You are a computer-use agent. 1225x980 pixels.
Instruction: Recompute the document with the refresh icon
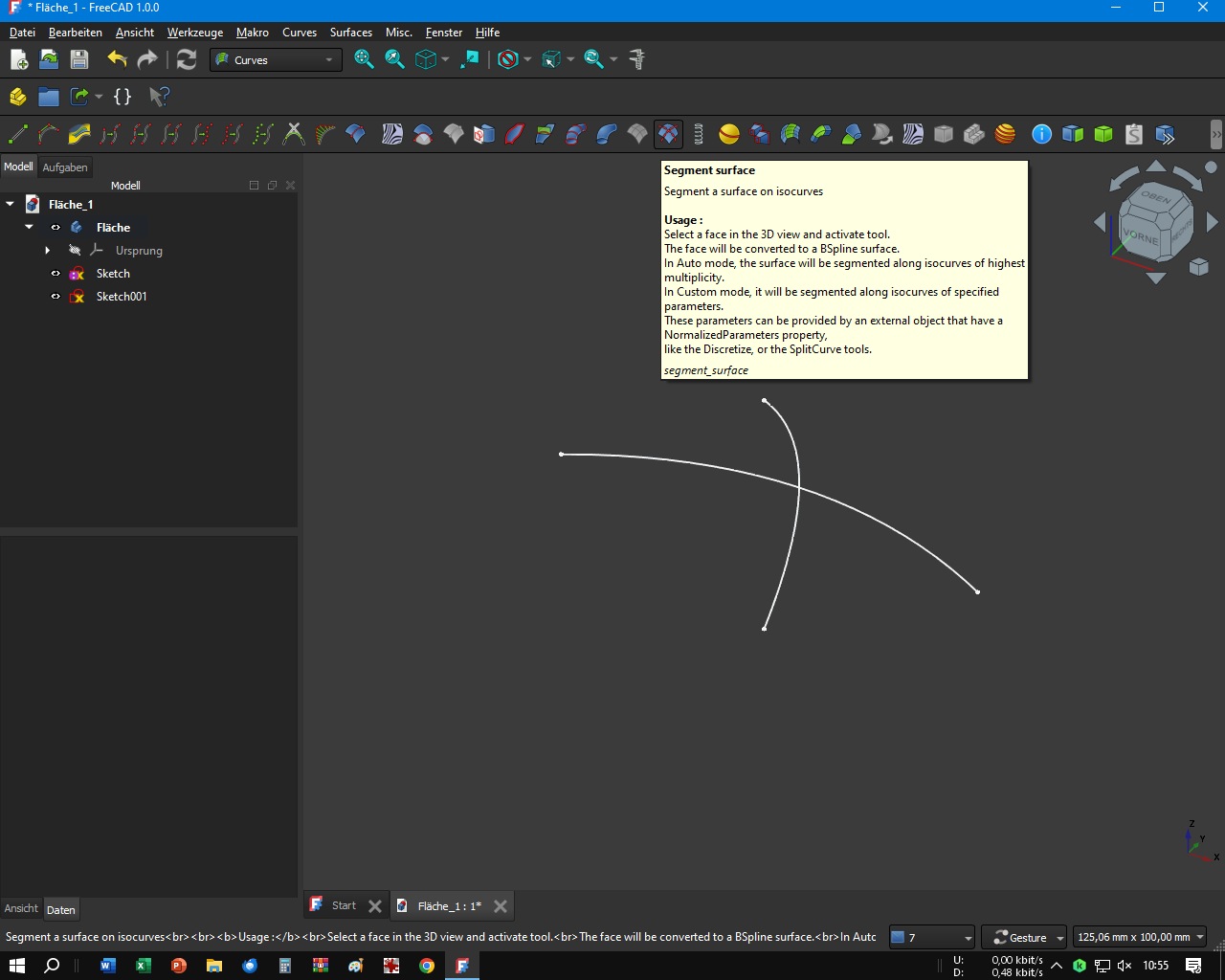187,59
